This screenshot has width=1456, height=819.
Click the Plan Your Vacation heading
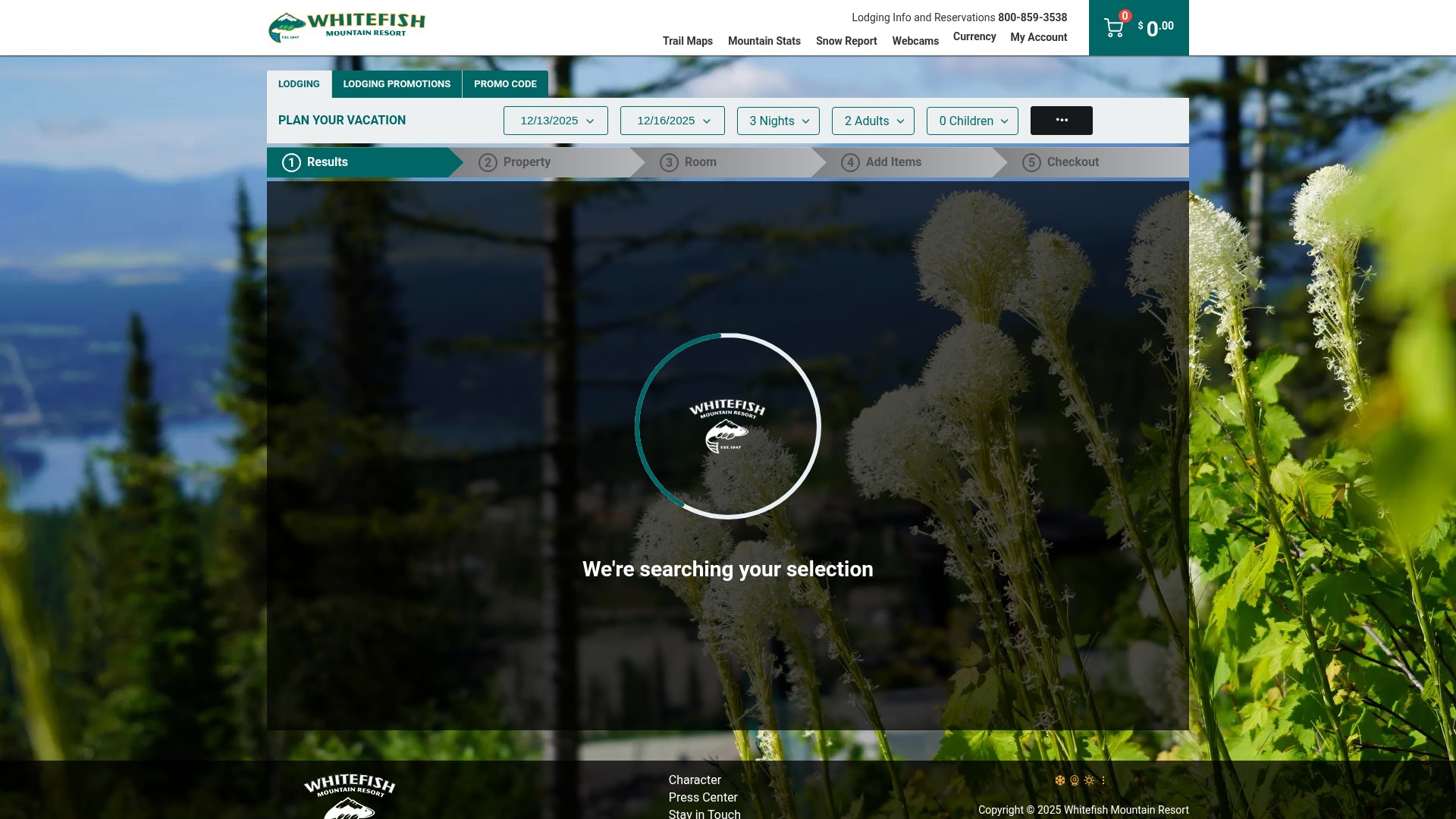(x=342, y=121)
